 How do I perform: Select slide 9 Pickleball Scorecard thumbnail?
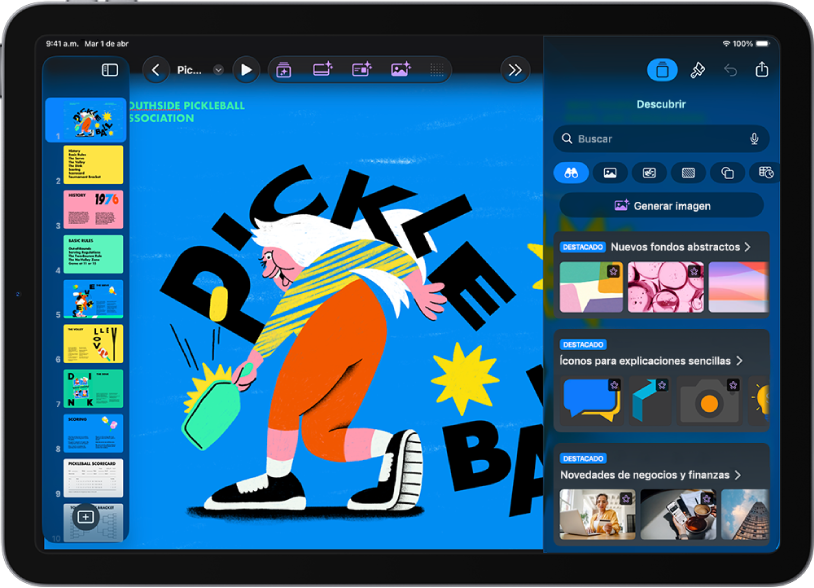click(93, 478)
